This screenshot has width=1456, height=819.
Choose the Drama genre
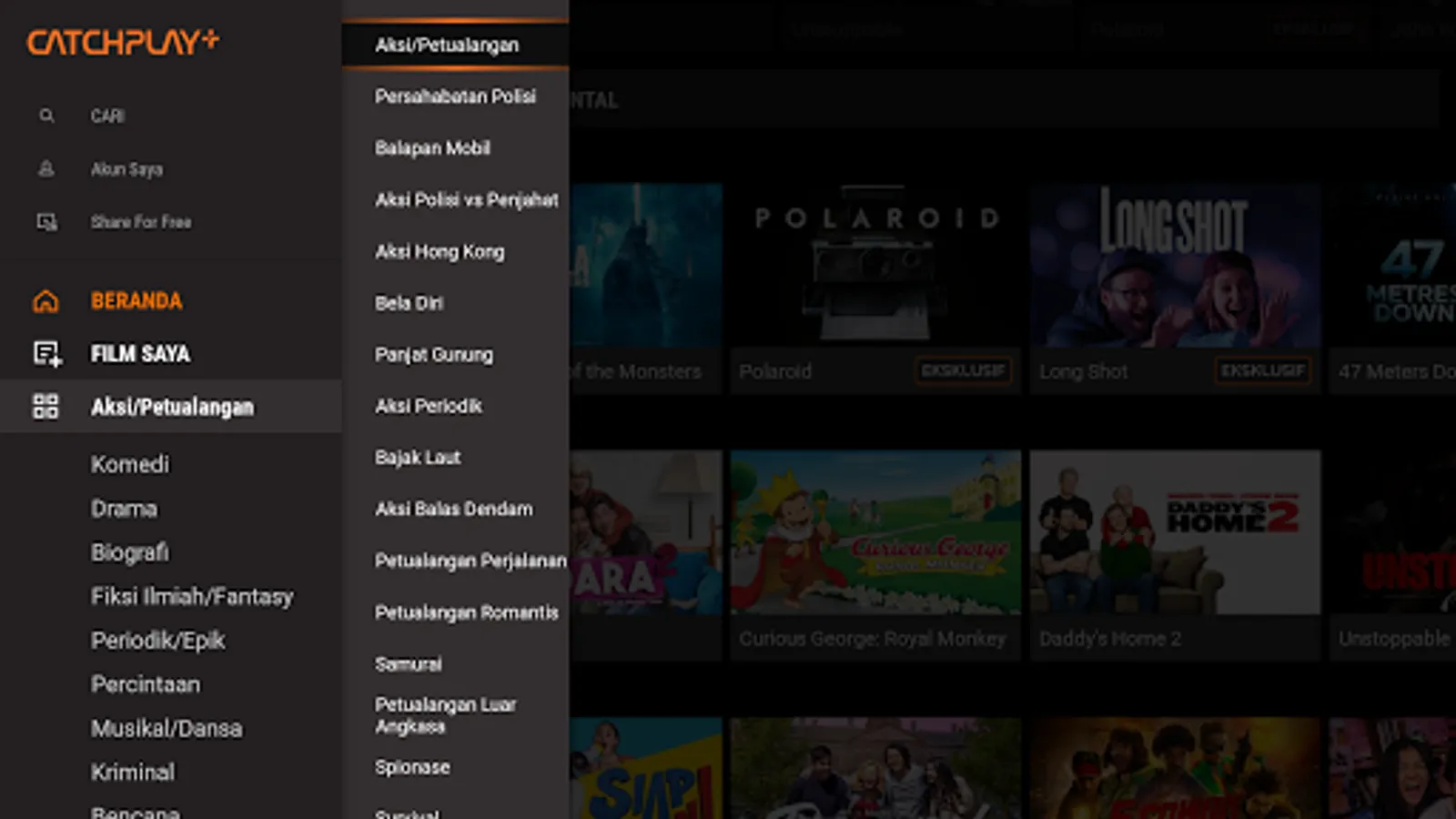[x=124, y=509]
